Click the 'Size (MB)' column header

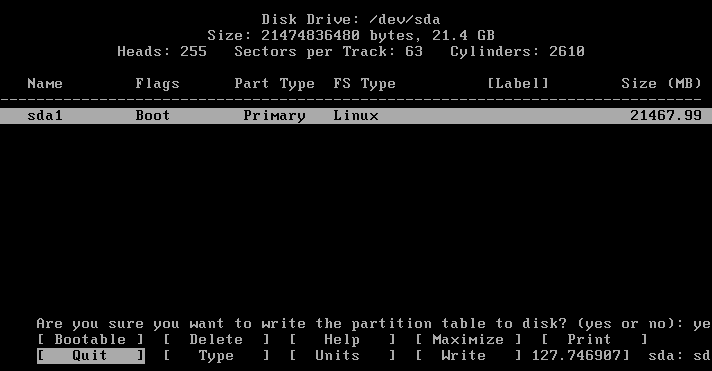662,84
